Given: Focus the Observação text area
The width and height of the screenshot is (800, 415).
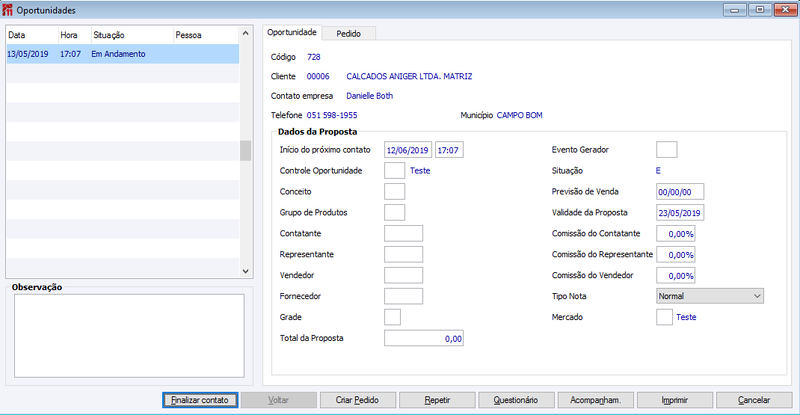Looking at the screenshot, I should [129, 336].
